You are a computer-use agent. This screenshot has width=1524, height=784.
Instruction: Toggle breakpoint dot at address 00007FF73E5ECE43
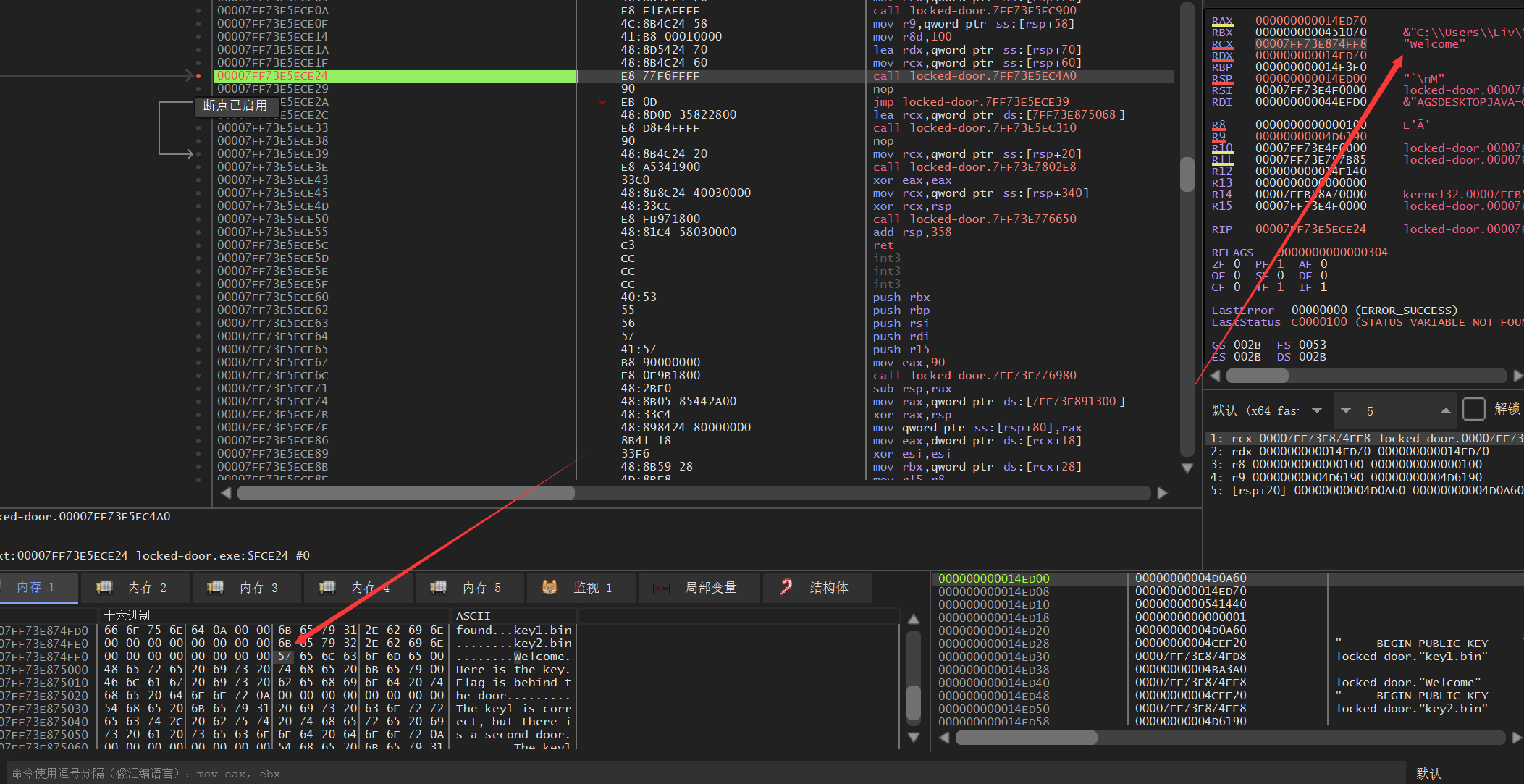tap(198, 180)
